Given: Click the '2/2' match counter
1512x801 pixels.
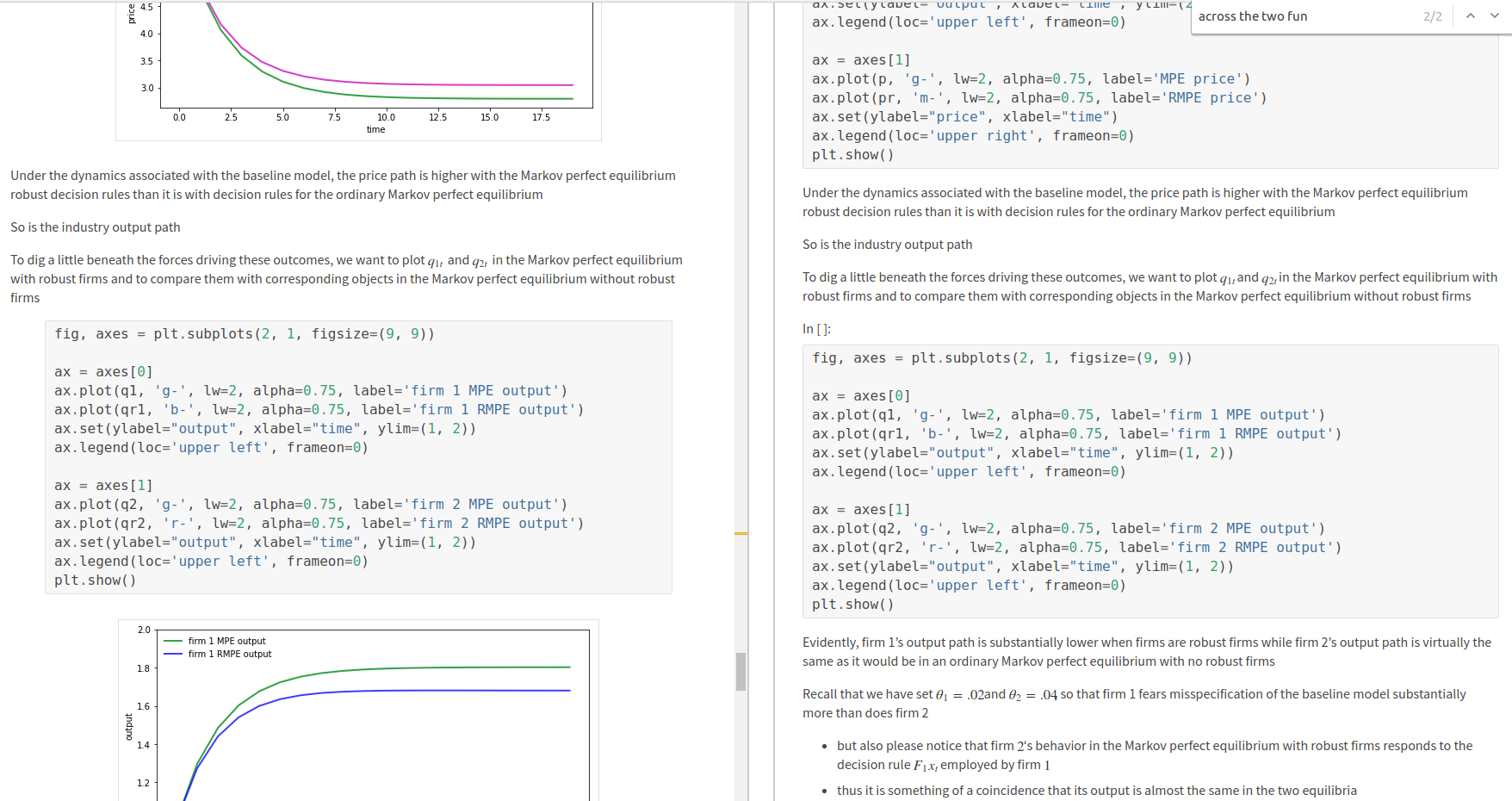Looking at the screenshot, I should pyautogui.click(x=1431, y=16).
